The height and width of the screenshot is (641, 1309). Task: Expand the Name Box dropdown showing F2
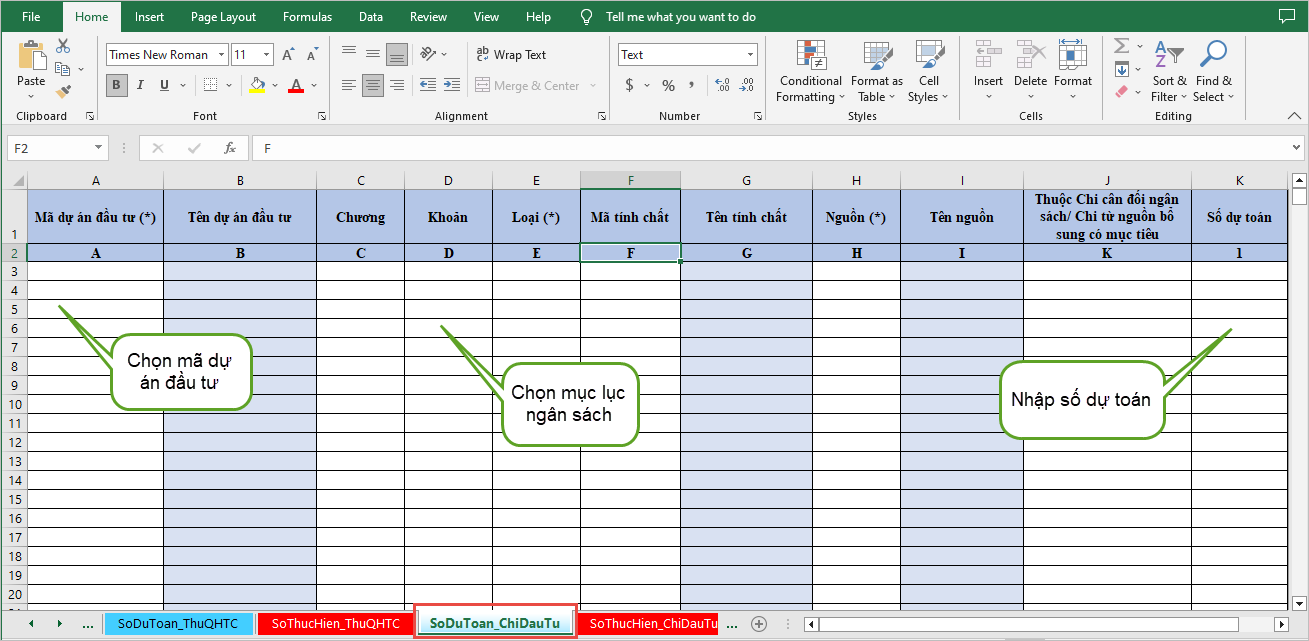[x=98, y=148]
